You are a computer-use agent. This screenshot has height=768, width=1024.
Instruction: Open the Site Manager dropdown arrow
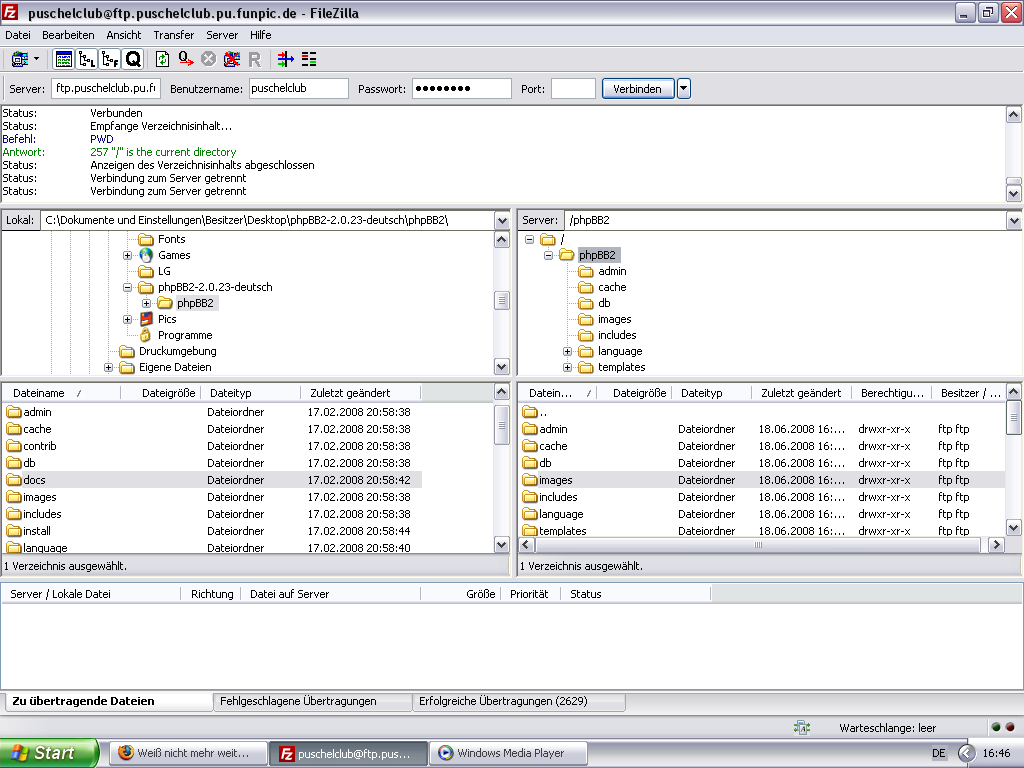[37, 59]
